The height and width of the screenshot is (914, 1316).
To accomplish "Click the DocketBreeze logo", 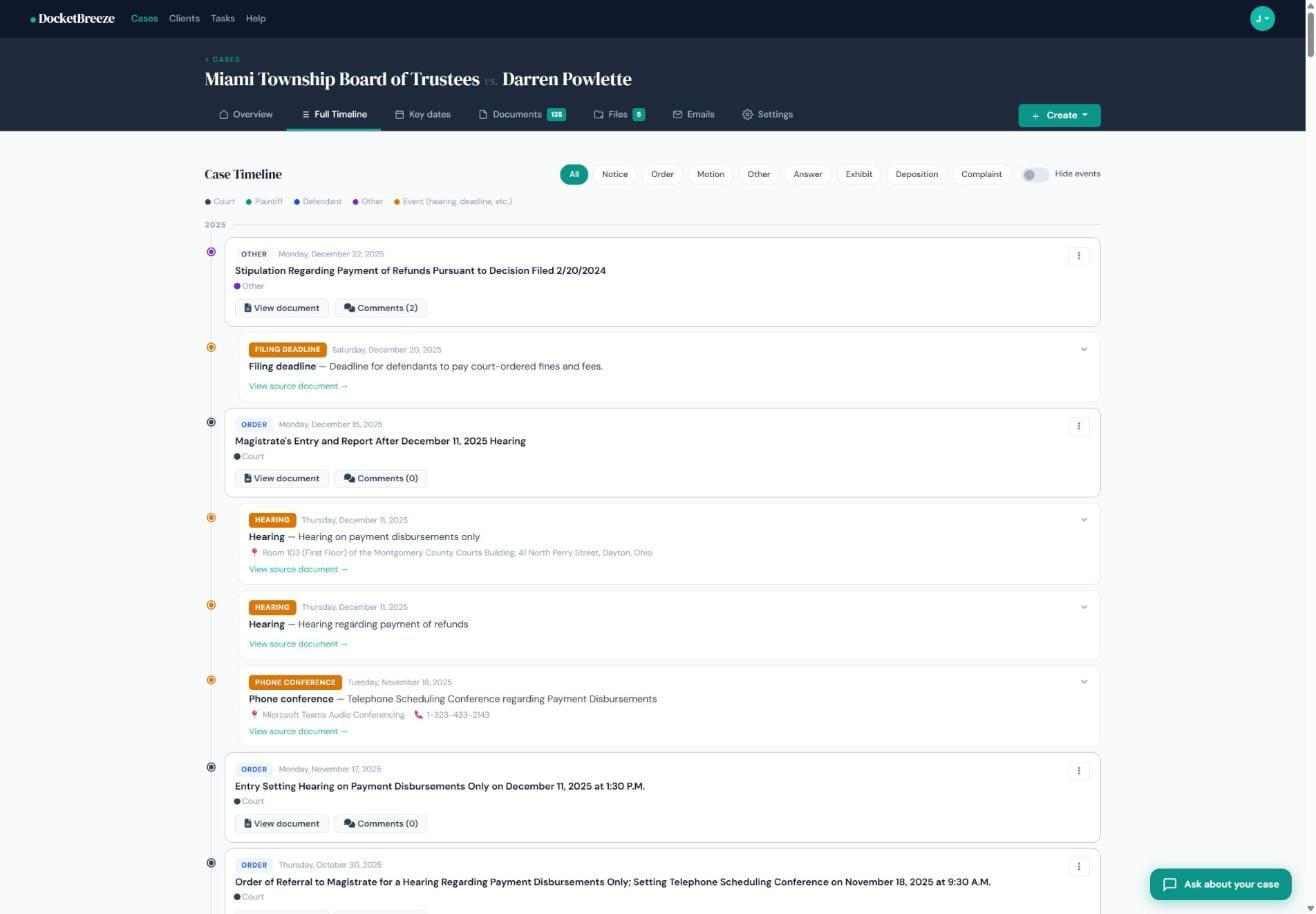I will [72, 18].
